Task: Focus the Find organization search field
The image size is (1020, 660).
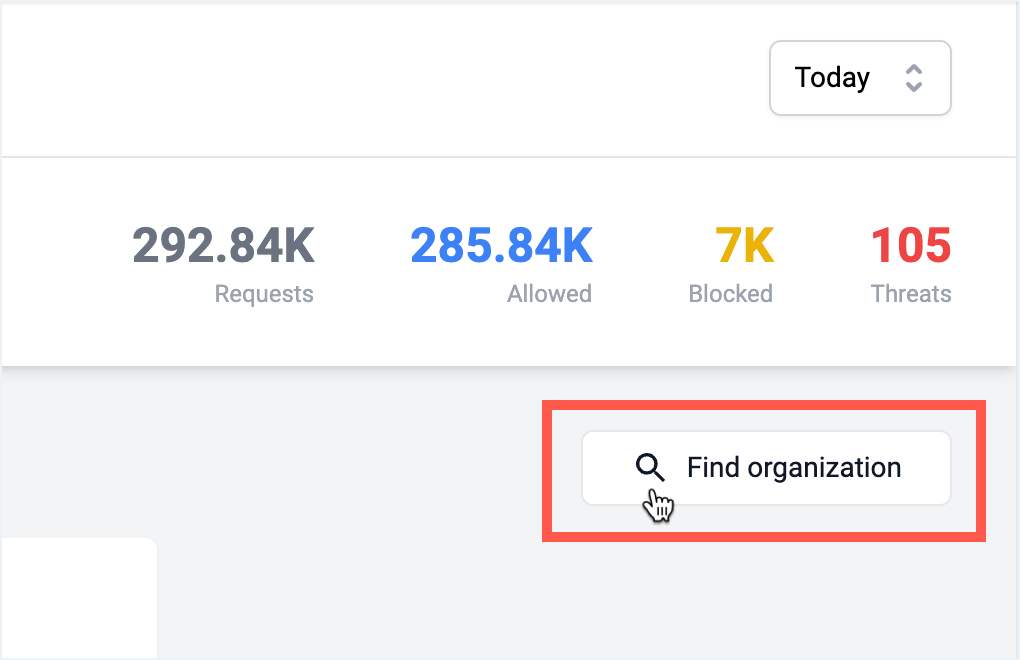Action: click(x=766, y=468)
